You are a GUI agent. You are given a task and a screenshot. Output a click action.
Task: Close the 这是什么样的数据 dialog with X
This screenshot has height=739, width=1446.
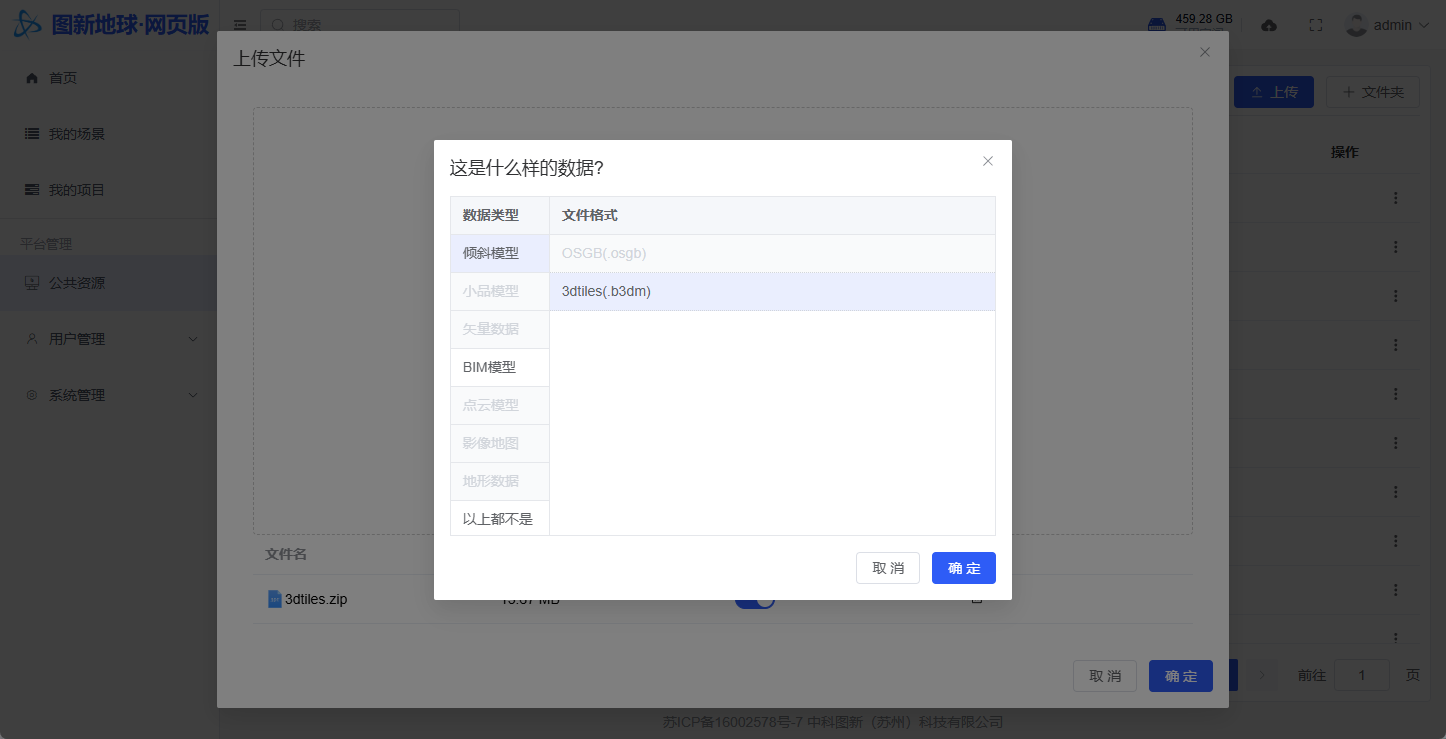pyautogui.click(x=988, y=161)
